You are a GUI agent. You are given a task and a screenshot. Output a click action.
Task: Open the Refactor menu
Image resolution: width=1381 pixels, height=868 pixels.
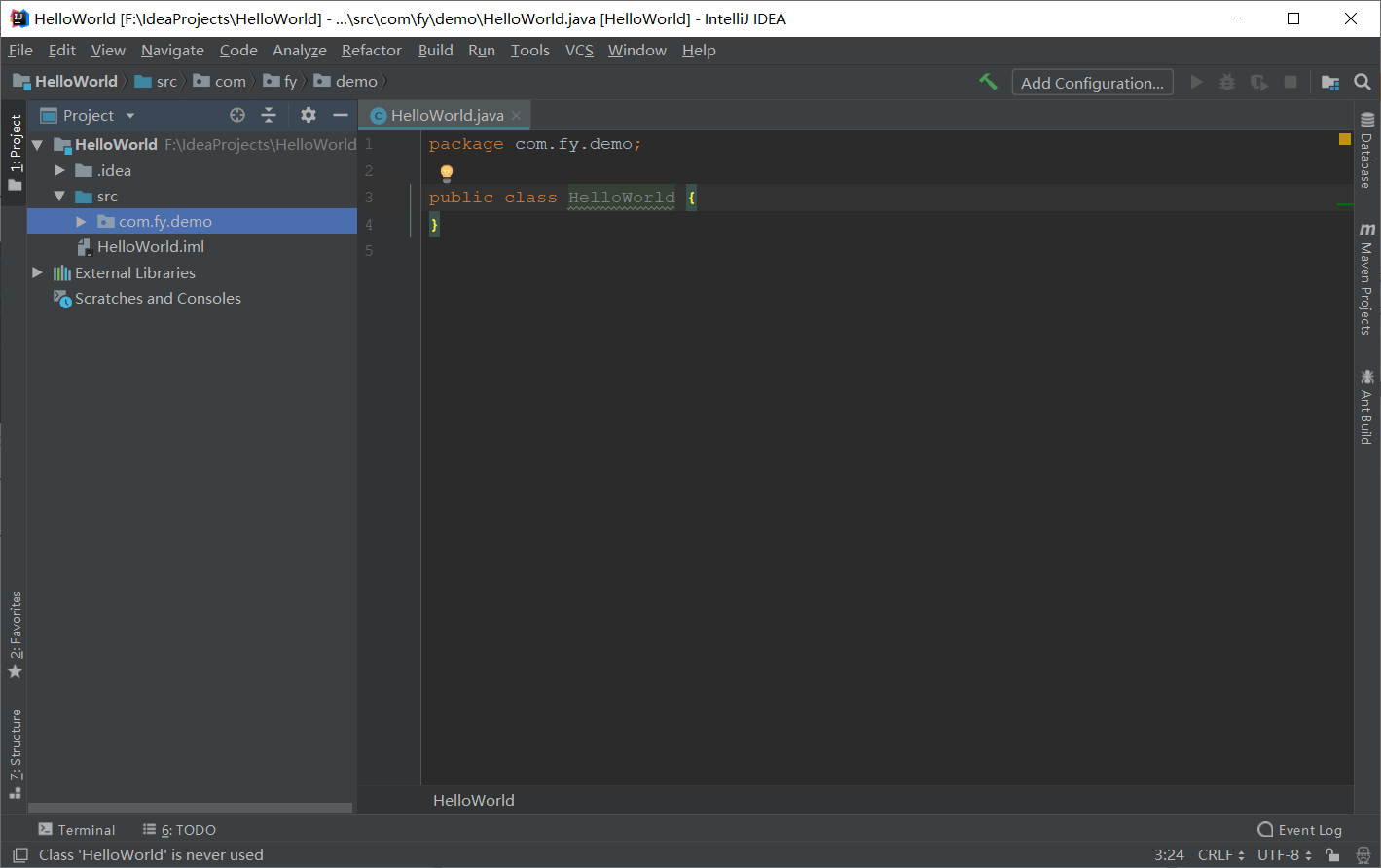pyautogui.click(x=371, y=51)
